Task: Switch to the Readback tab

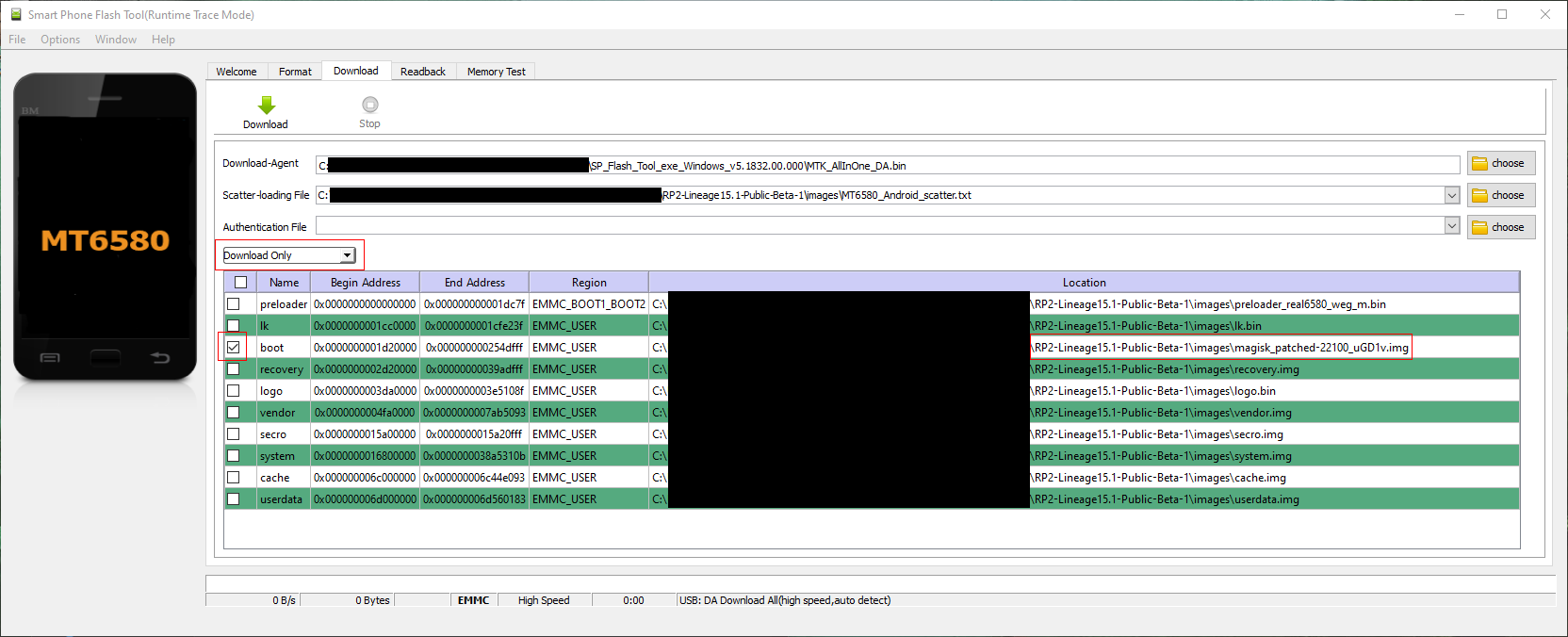Action: (x=422, y=72)
